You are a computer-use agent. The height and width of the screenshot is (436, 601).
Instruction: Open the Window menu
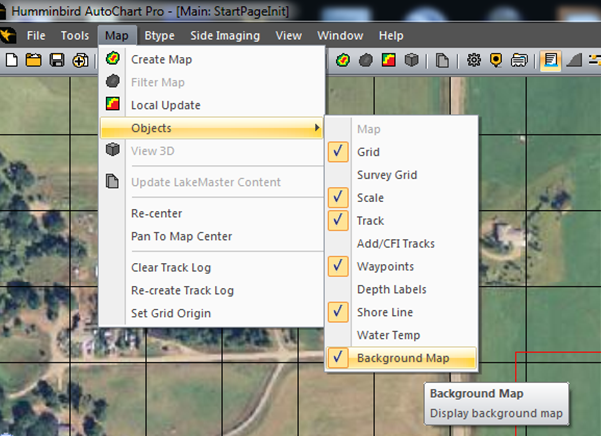(340, 36)
